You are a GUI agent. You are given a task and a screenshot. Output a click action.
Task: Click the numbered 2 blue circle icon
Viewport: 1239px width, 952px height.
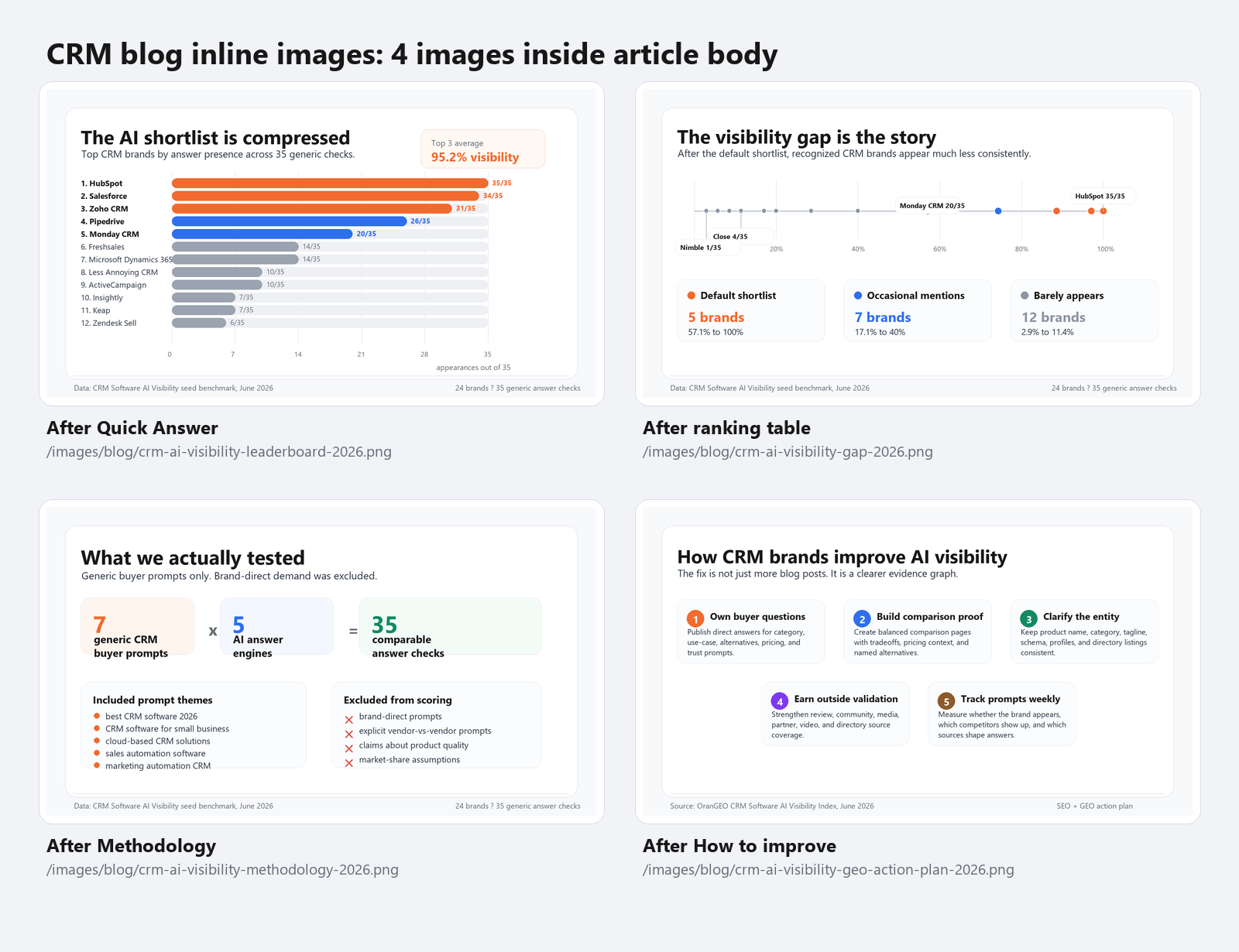click(x=862, y=618)
